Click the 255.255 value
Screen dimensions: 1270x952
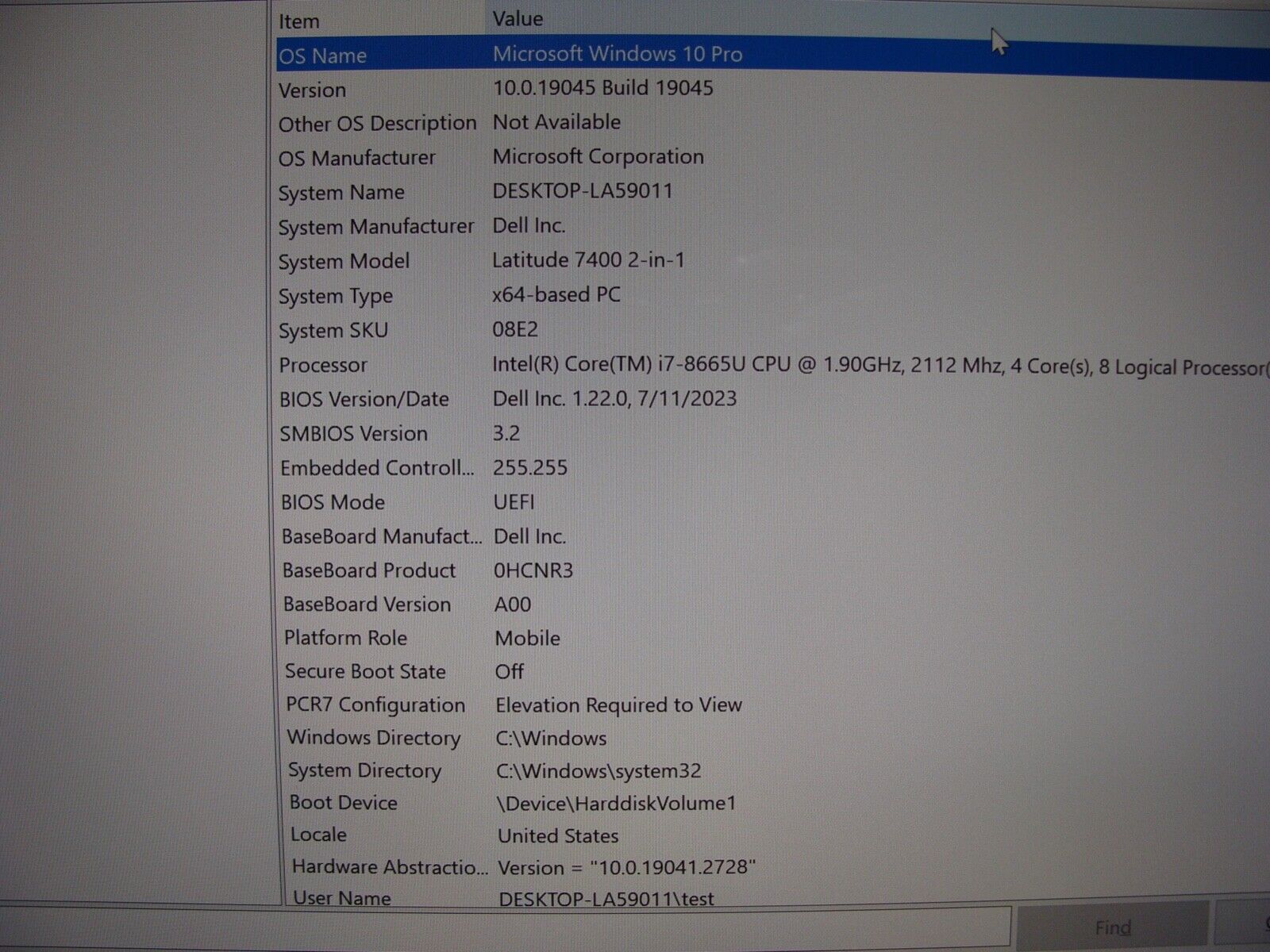click(530, 468)
